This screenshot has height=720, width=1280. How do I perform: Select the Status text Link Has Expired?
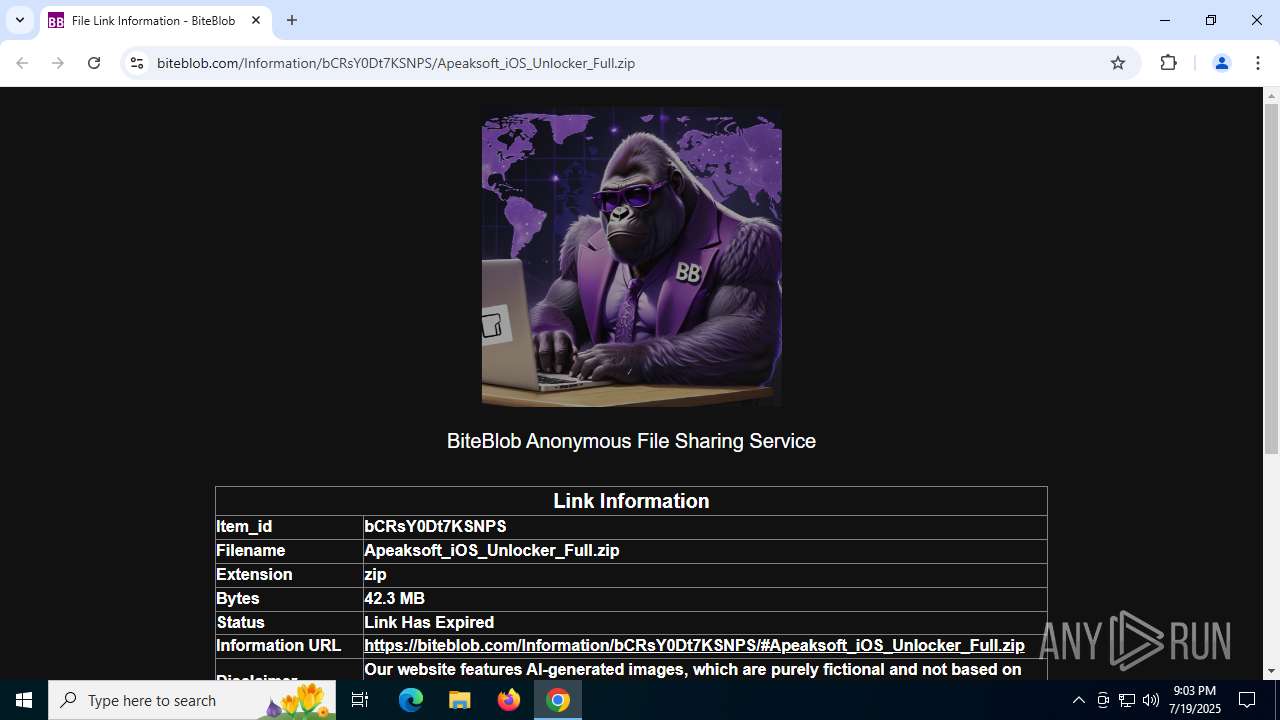[x=429, y=623]
